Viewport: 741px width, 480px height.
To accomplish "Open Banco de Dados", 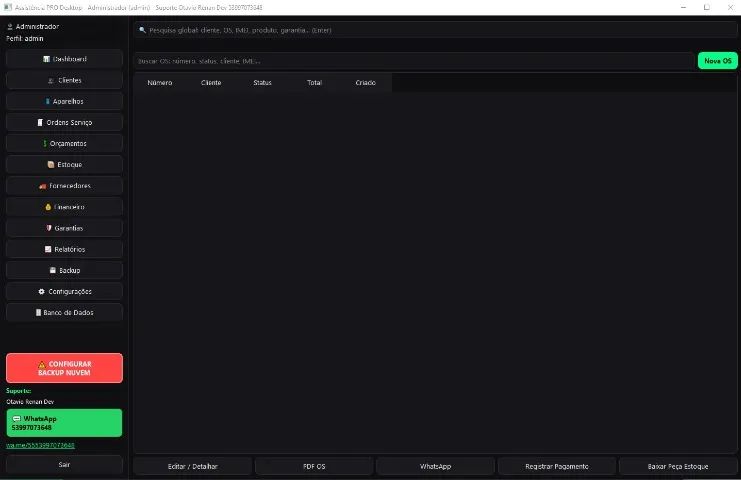I will [x=64, y=312].
